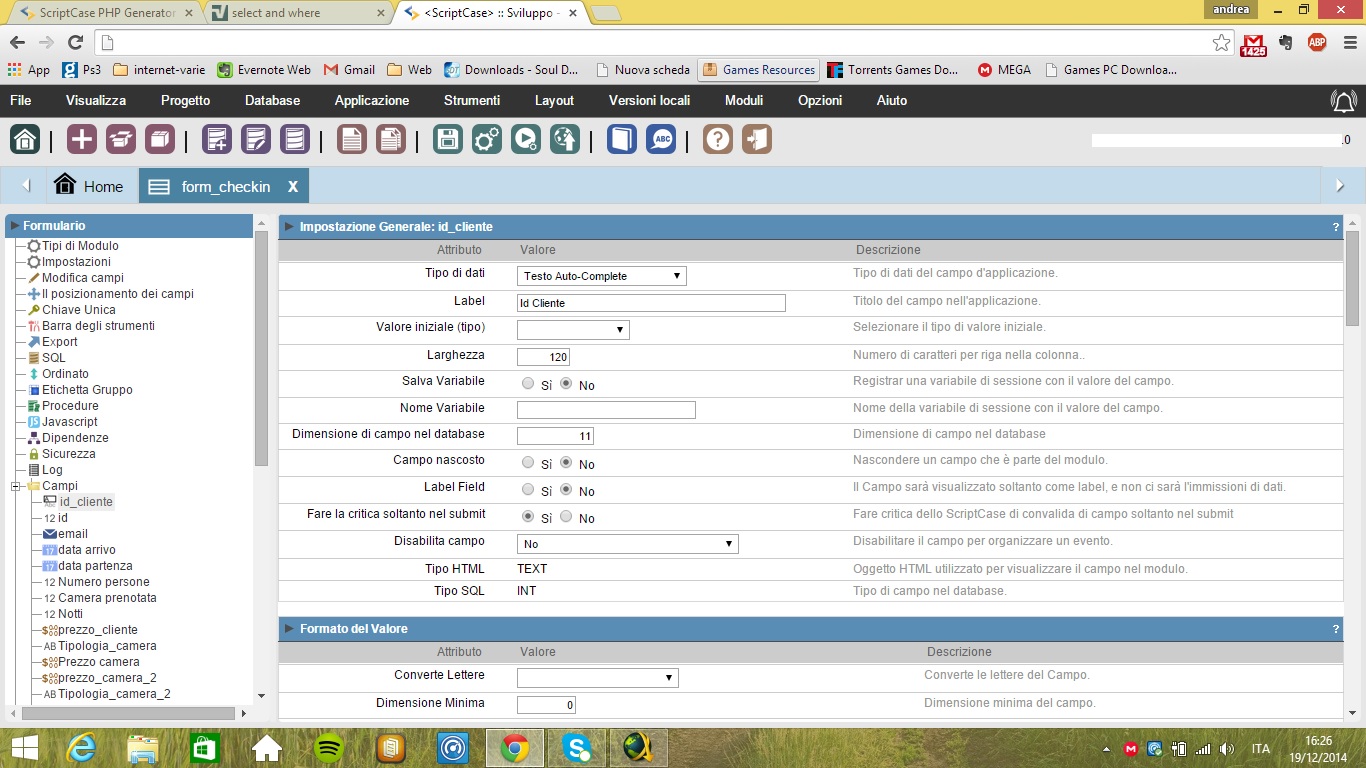Open help with the question mark icon
1366x768 pixels.
coord(718,139)
